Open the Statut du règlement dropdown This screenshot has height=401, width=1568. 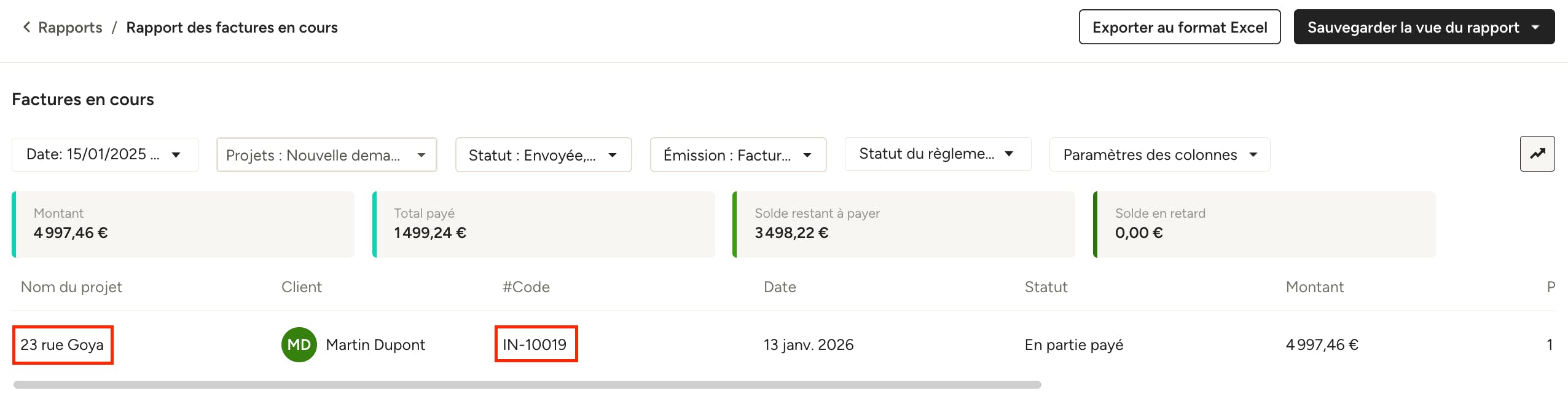click(x=937, y=154)
